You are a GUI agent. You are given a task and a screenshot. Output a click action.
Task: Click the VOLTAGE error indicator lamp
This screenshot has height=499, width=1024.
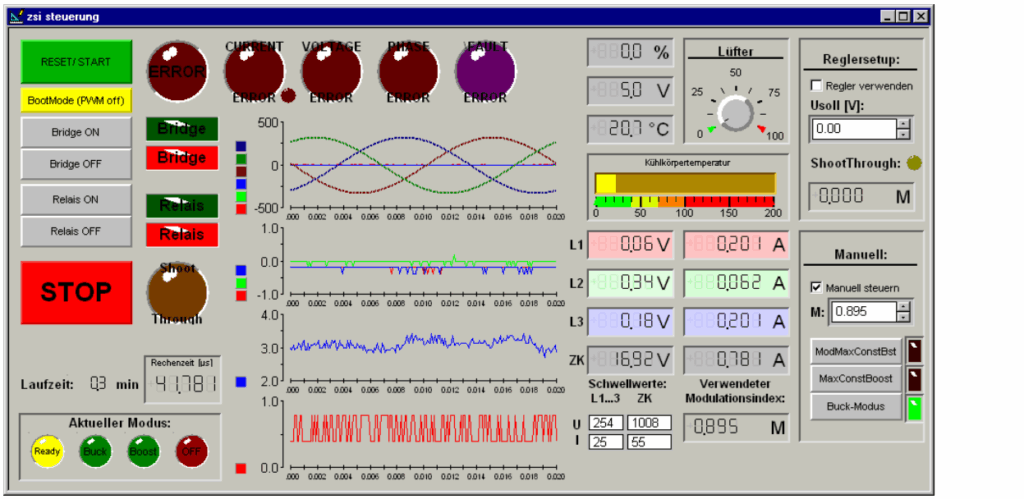coord(331,70)
